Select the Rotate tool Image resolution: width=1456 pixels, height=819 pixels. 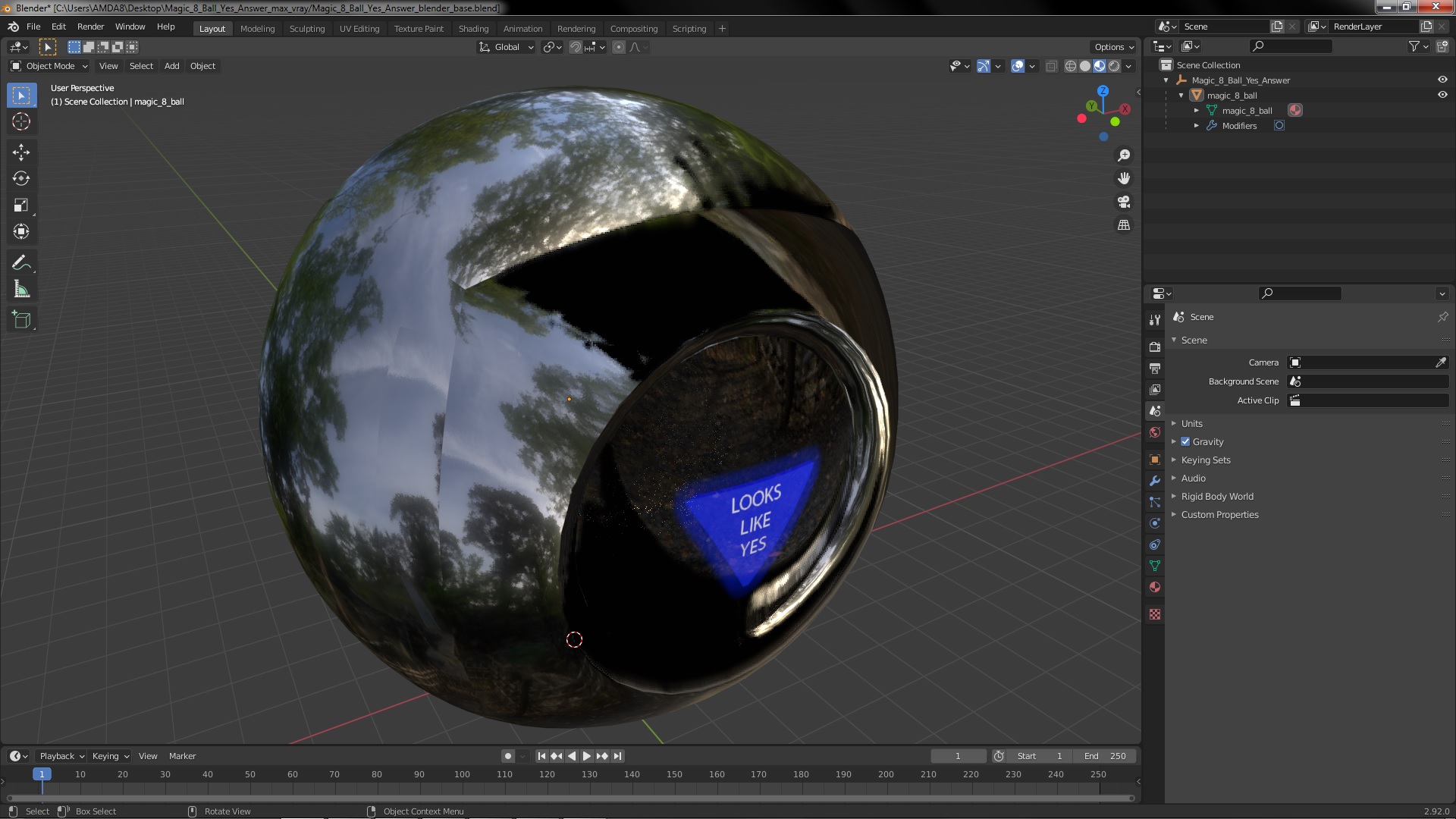21,179
